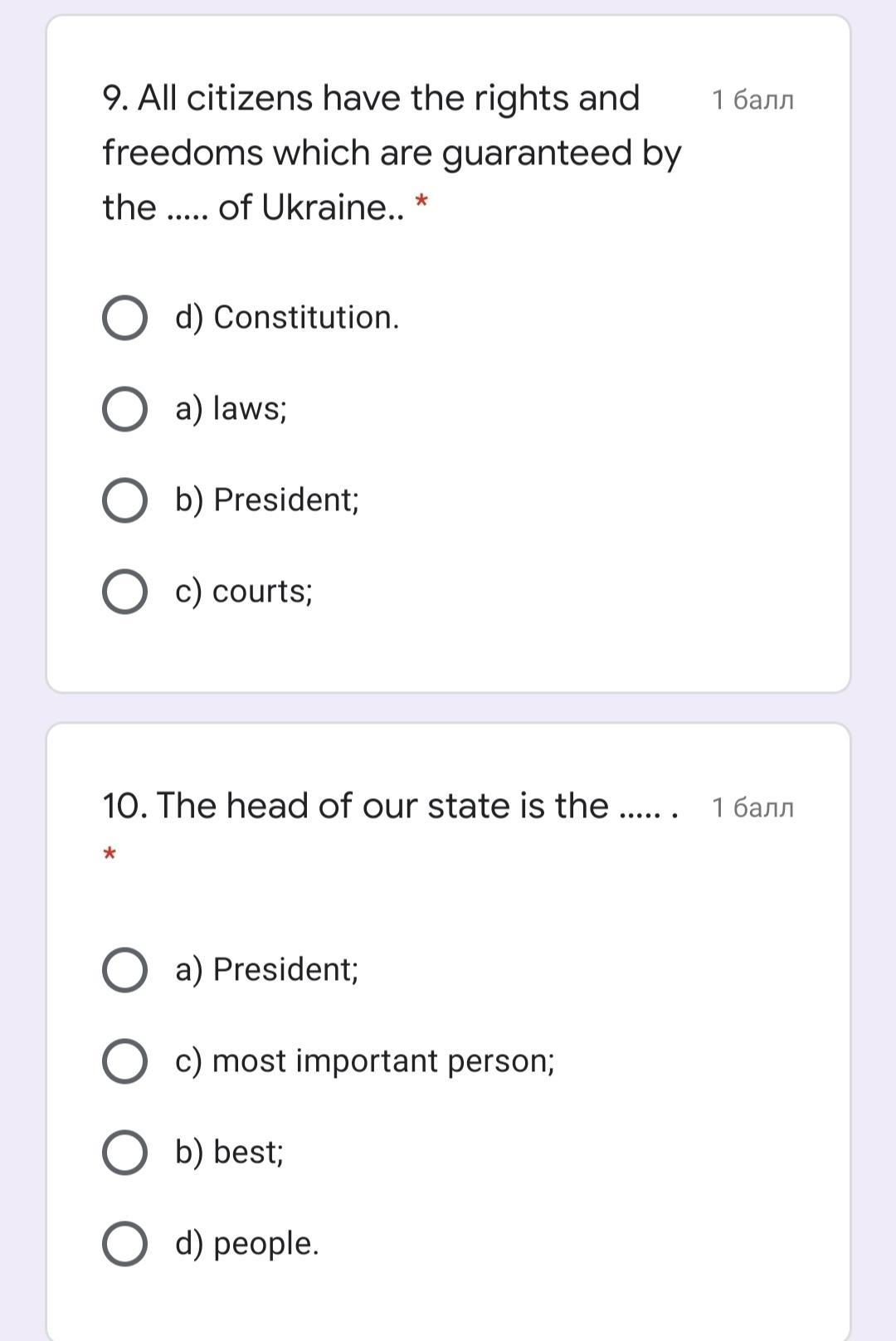896x1341 pixels.
Task: Select radio button for 'd) Constitution.'
Action: 124,318
